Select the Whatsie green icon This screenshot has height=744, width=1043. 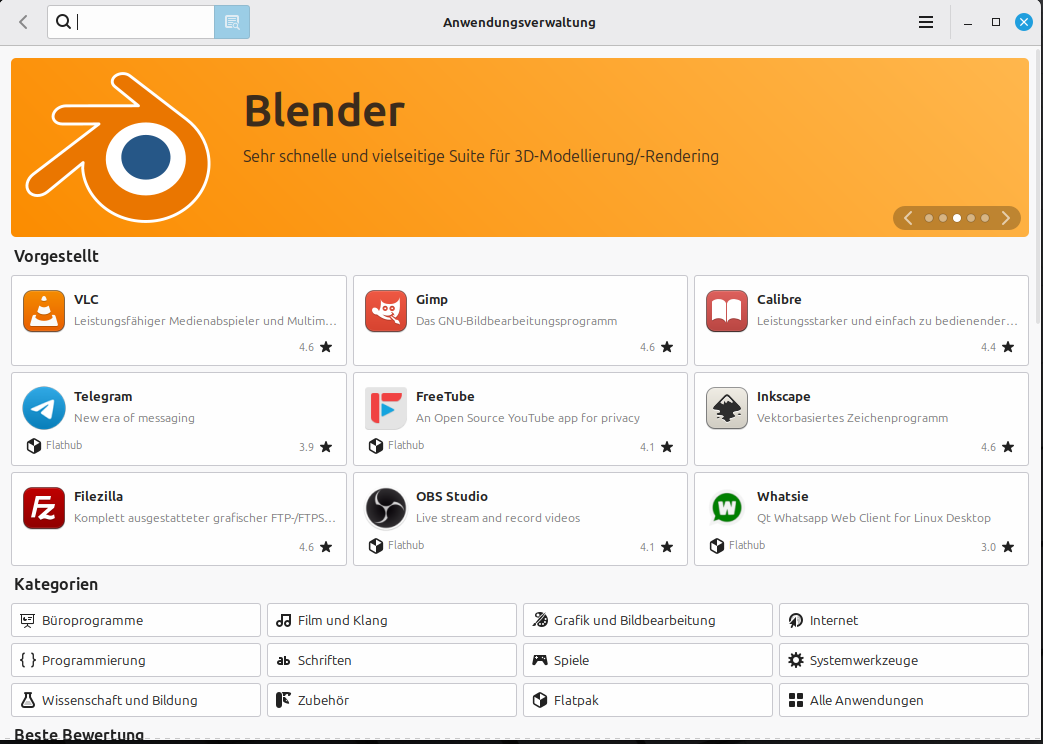tap(726, 508)
